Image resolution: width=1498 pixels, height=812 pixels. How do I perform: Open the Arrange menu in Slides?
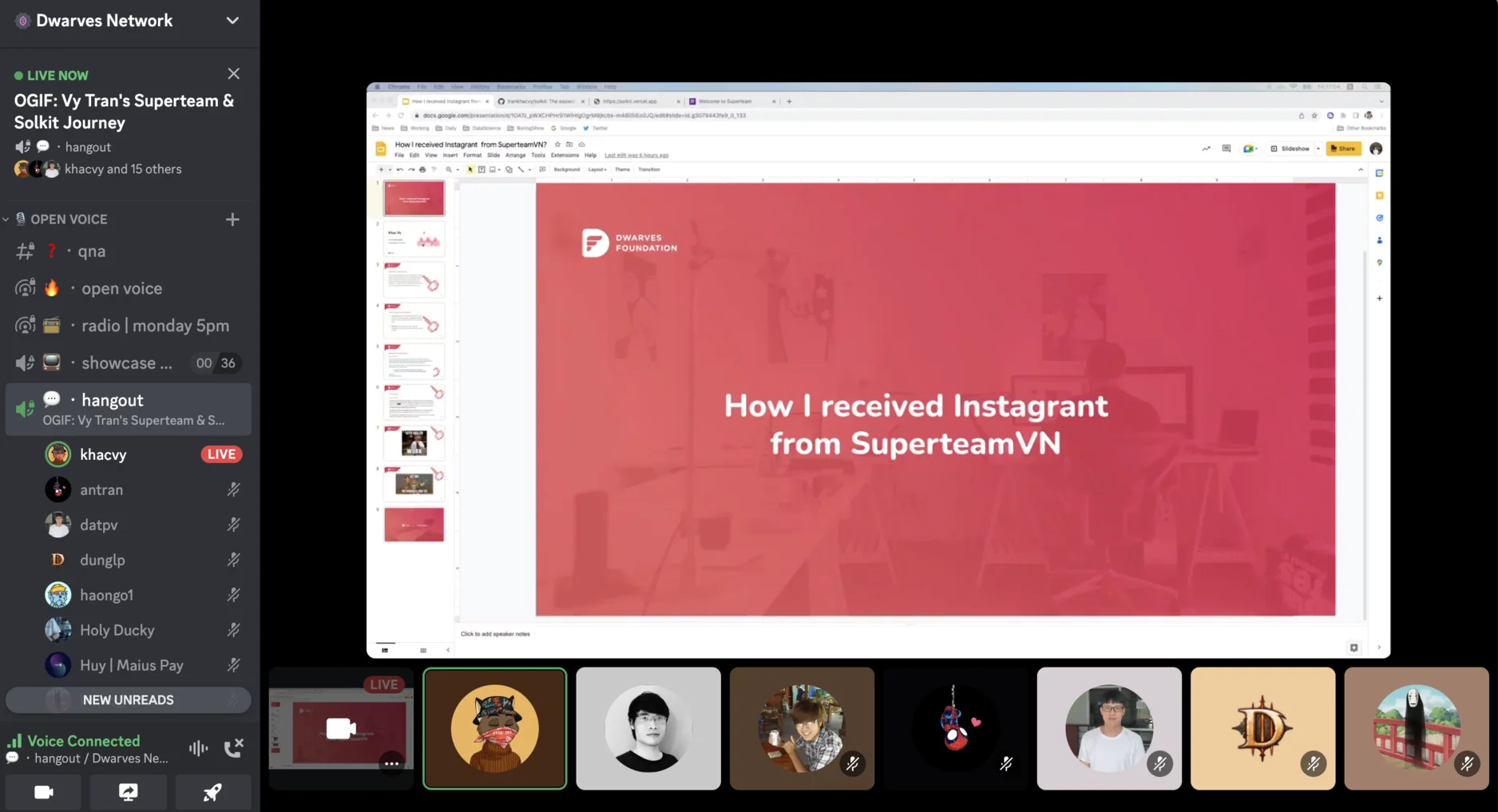pos(516,156)
